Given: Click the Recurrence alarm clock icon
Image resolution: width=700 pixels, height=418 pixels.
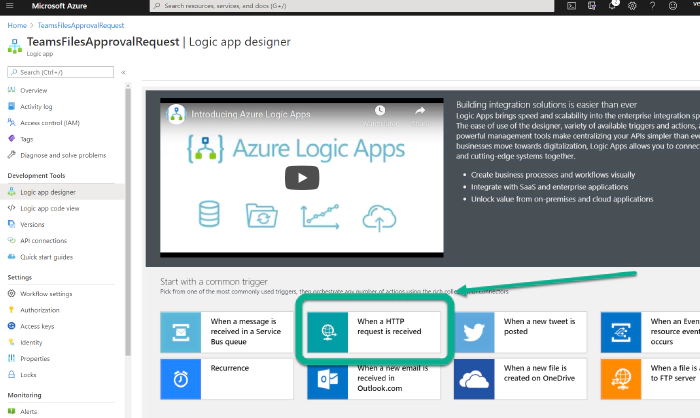Looking at the screenshot, I should (x=181, y=379).
